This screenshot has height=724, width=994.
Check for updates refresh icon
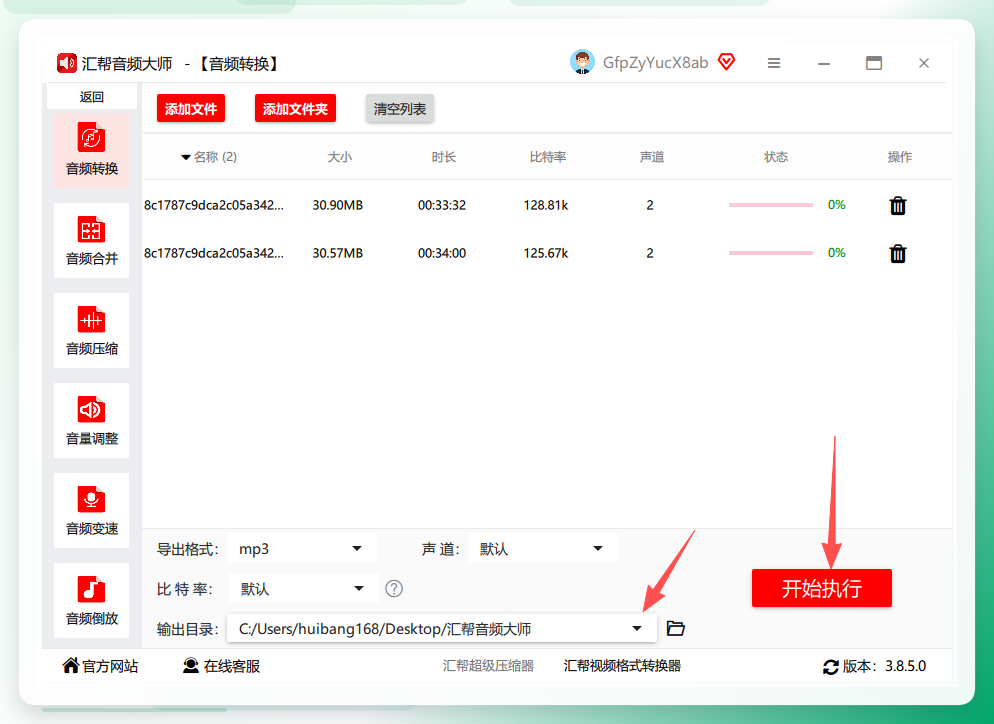tap(830, 667)
